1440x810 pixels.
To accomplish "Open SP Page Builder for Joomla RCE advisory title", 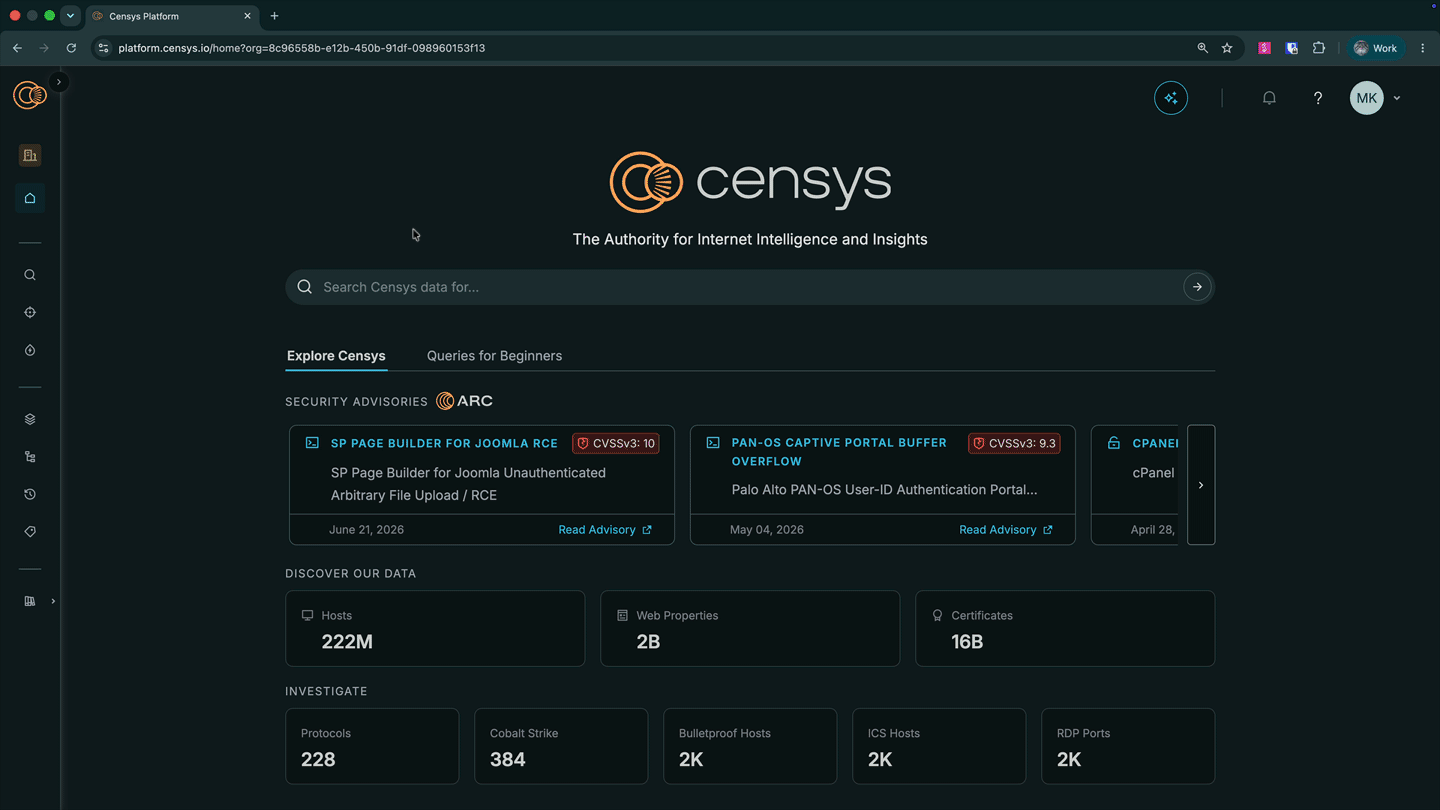I will click(444, 443).
